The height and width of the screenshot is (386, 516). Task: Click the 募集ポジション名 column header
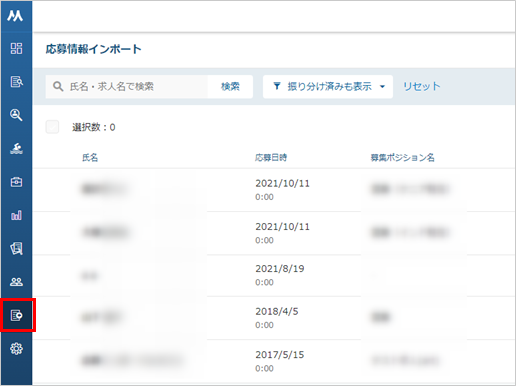pos(403,158)
